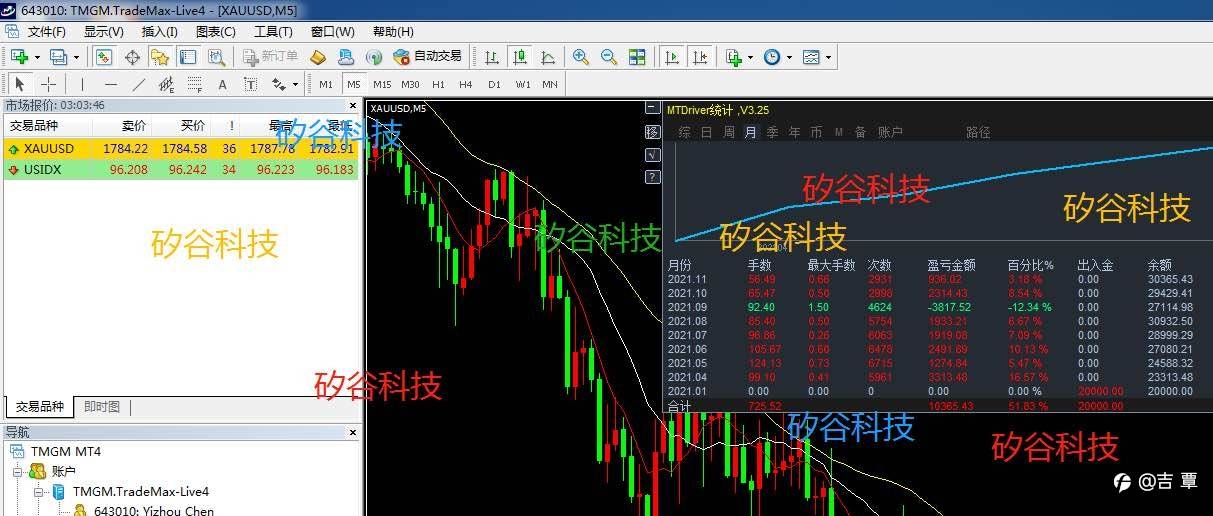Select the MN timeframe button
Viewport: 1213px width, 516px height.
(x=550, y=84)
